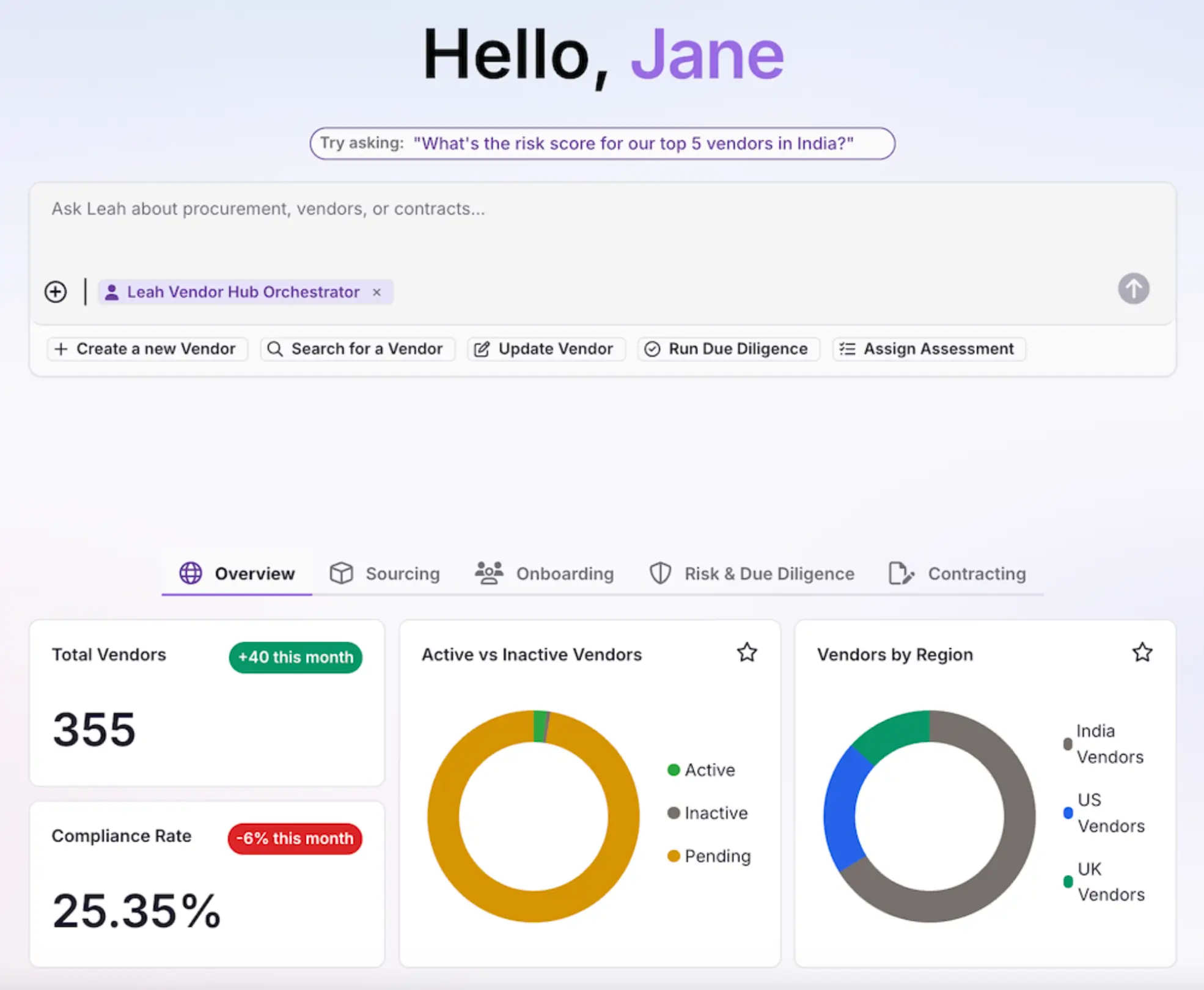Click the pencil edit icon on Update Vendor
The image size is (1204, 990).
482,349
